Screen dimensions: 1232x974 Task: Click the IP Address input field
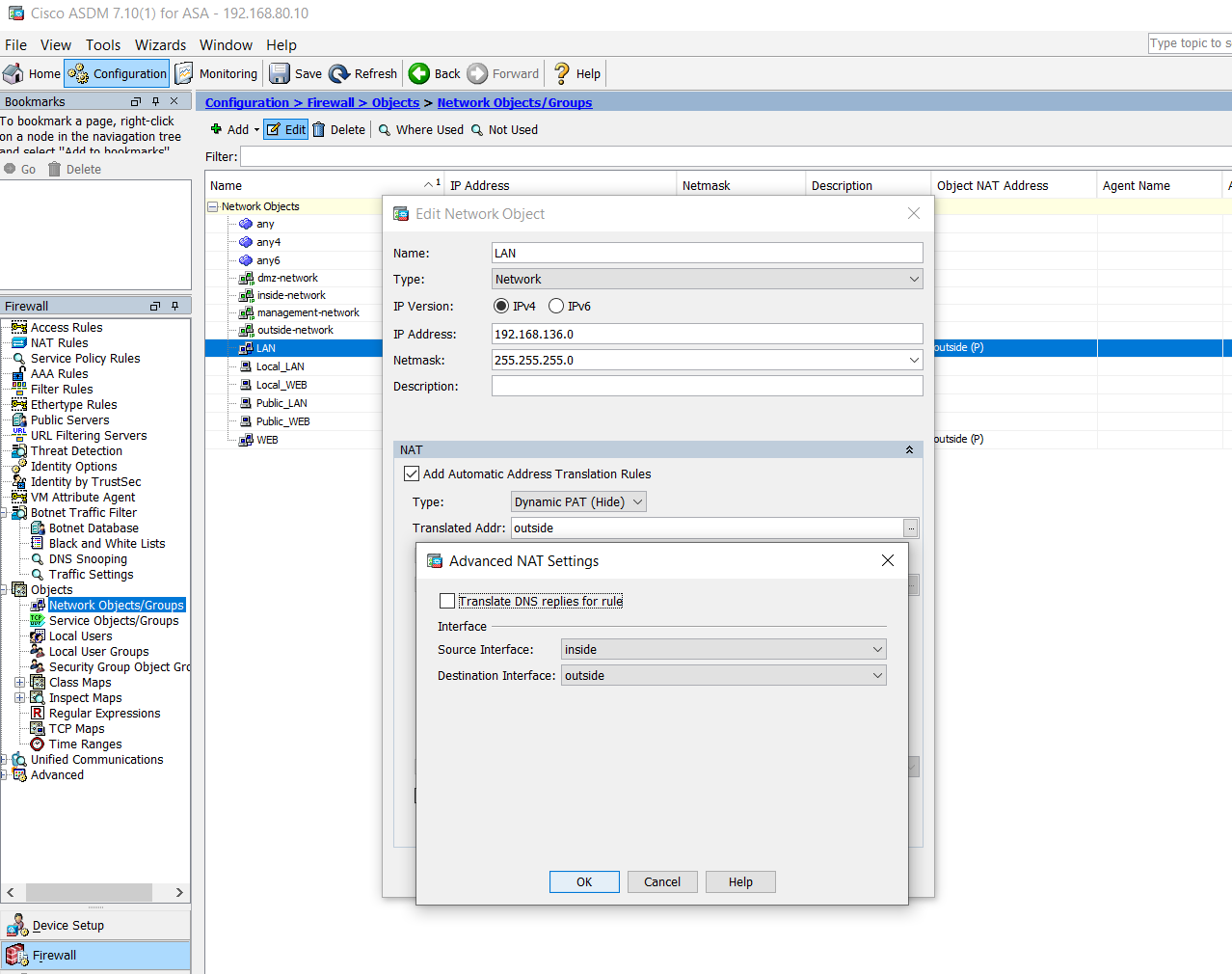(x=708, y=335)
